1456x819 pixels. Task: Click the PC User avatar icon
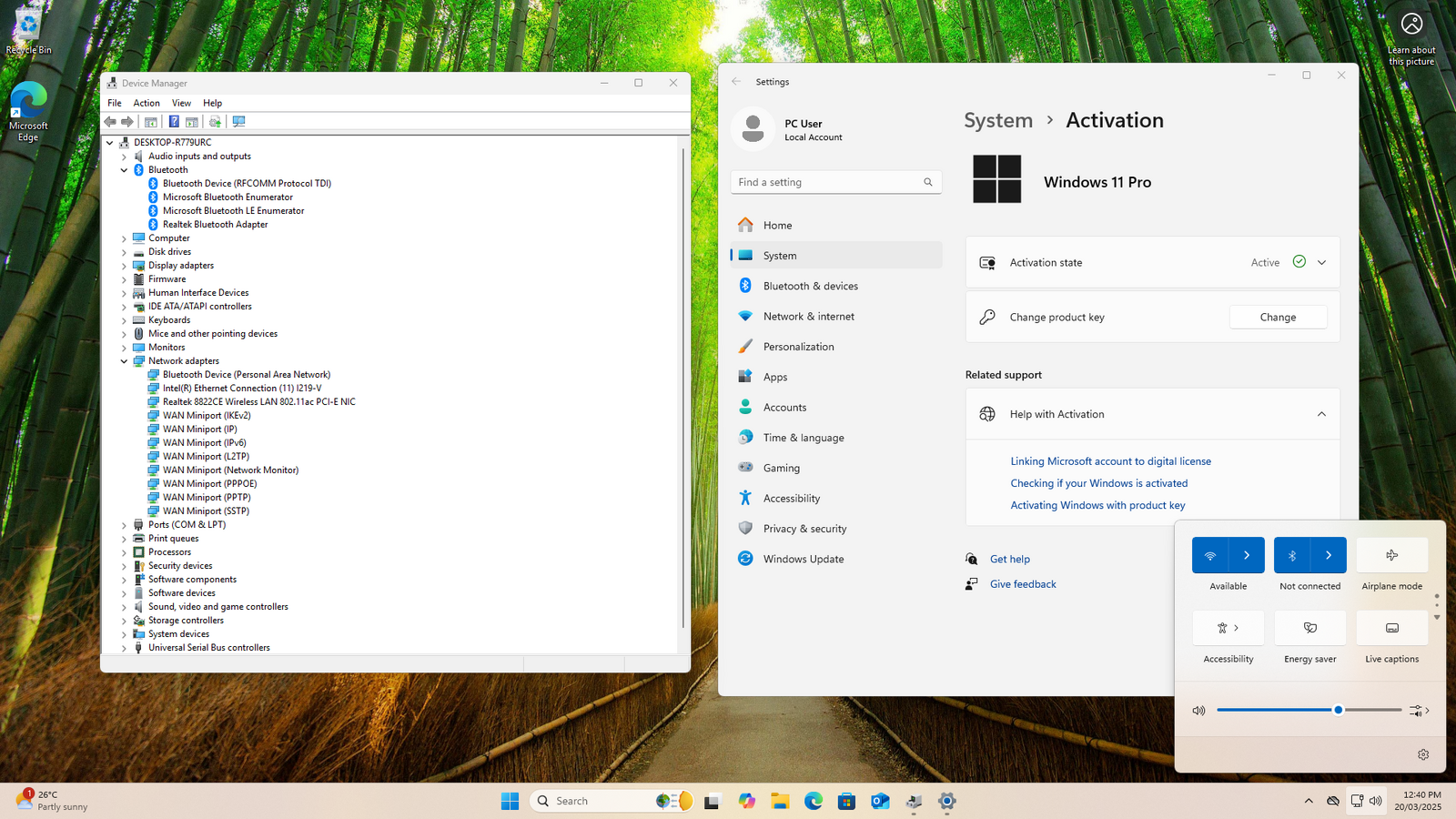pyautogui.click(x=753, y=129)
